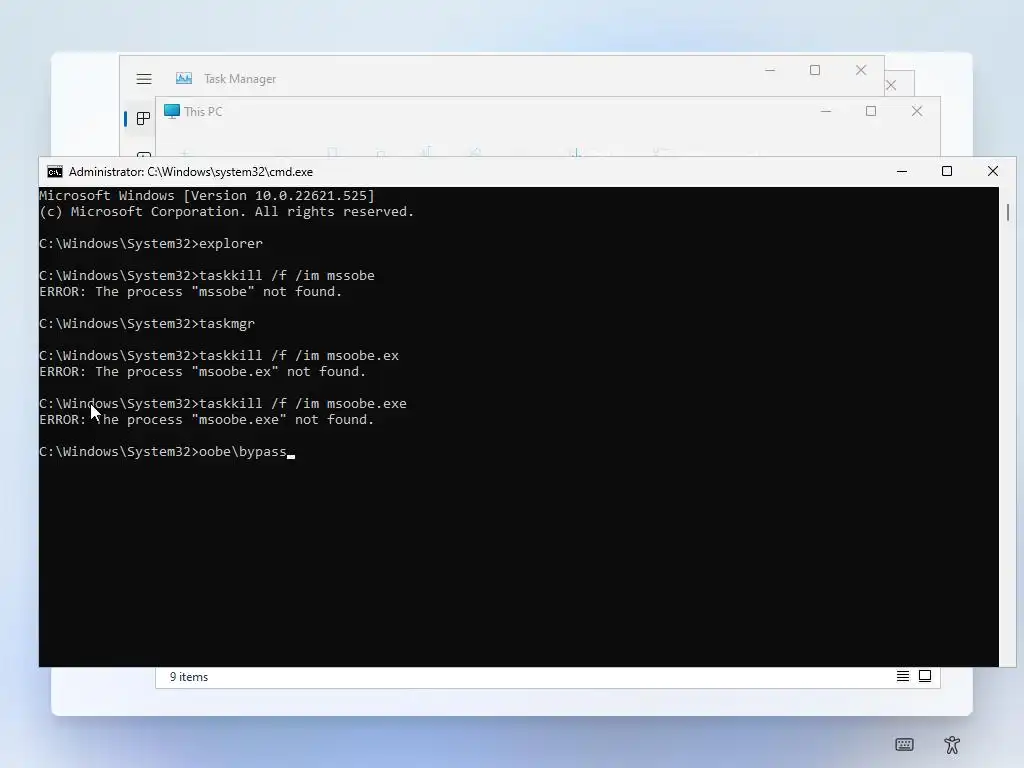Maximize the Administrator cmd.exe window
Image resolution: width=1024 pixels, height=768 pixels.
tap(947, 172)
